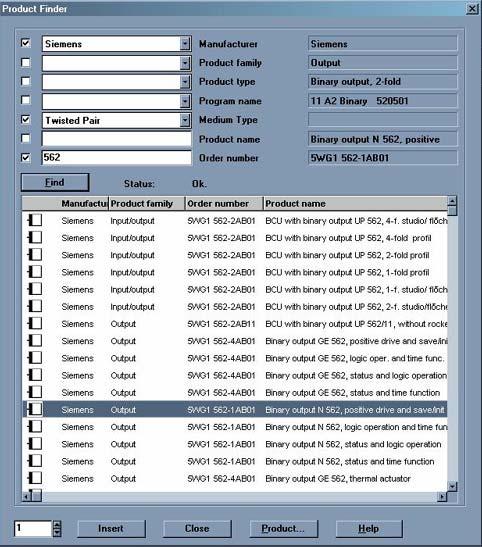Click the Product name filter text field

point(116,139)
